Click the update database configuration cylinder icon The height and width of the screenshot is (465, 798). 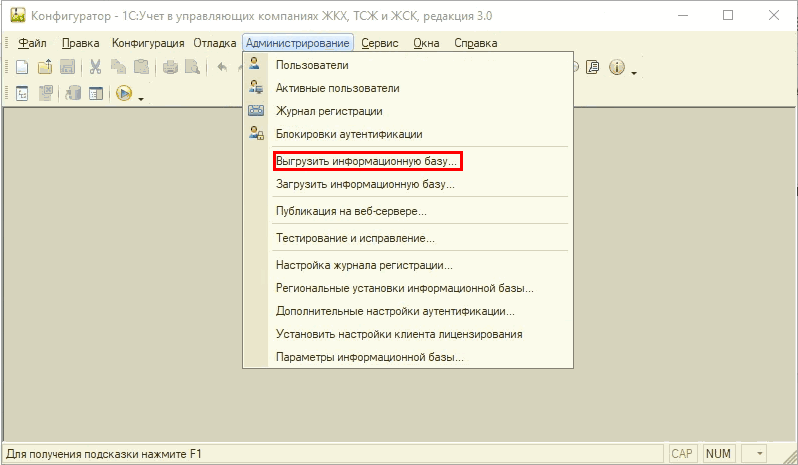point(73,93)
